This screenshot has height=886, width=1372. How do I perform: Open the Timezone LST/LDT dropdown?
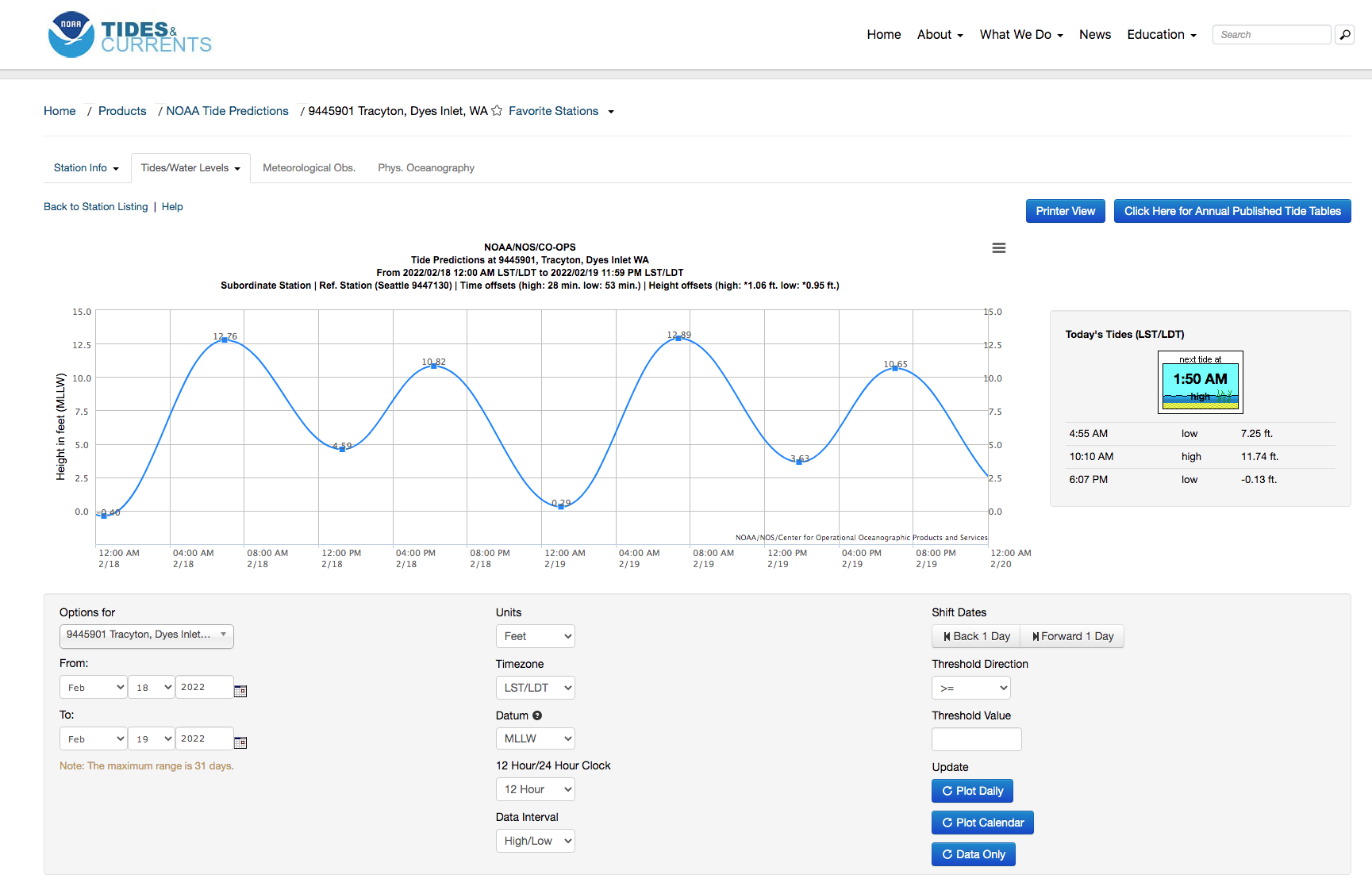pos(536,688)
